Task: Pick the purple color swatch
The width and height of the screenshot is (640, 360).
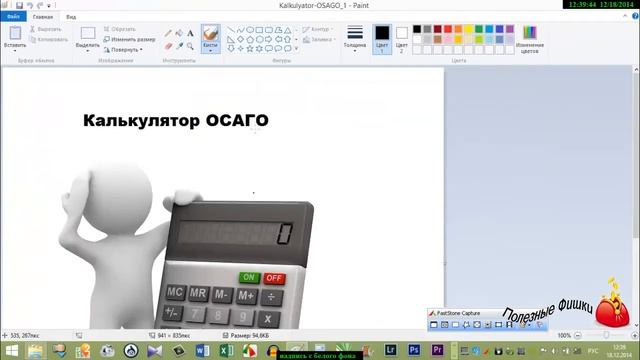Action: (x=510, y=29)
